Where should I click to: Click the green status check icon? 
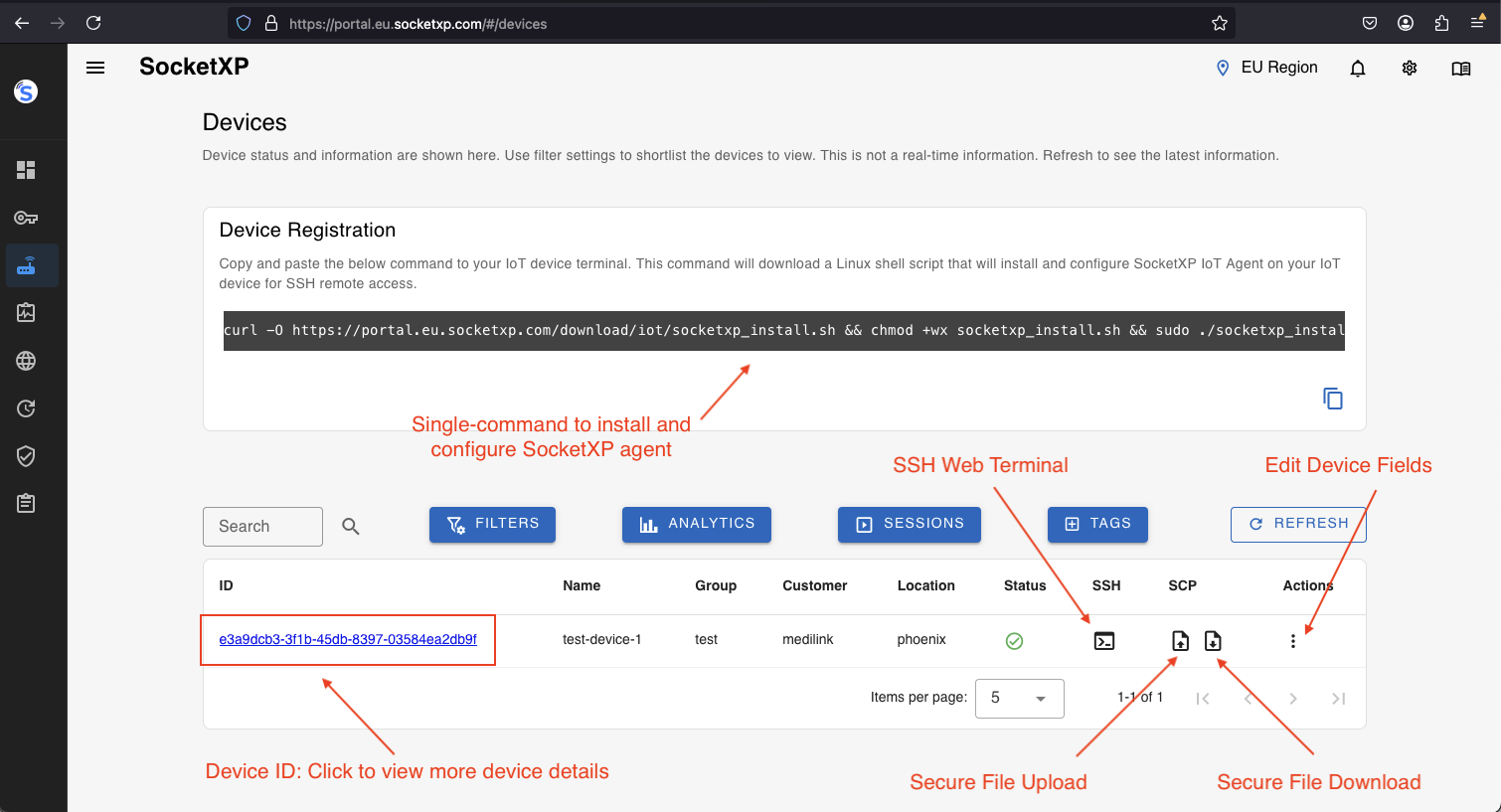tap(1014, 641)
